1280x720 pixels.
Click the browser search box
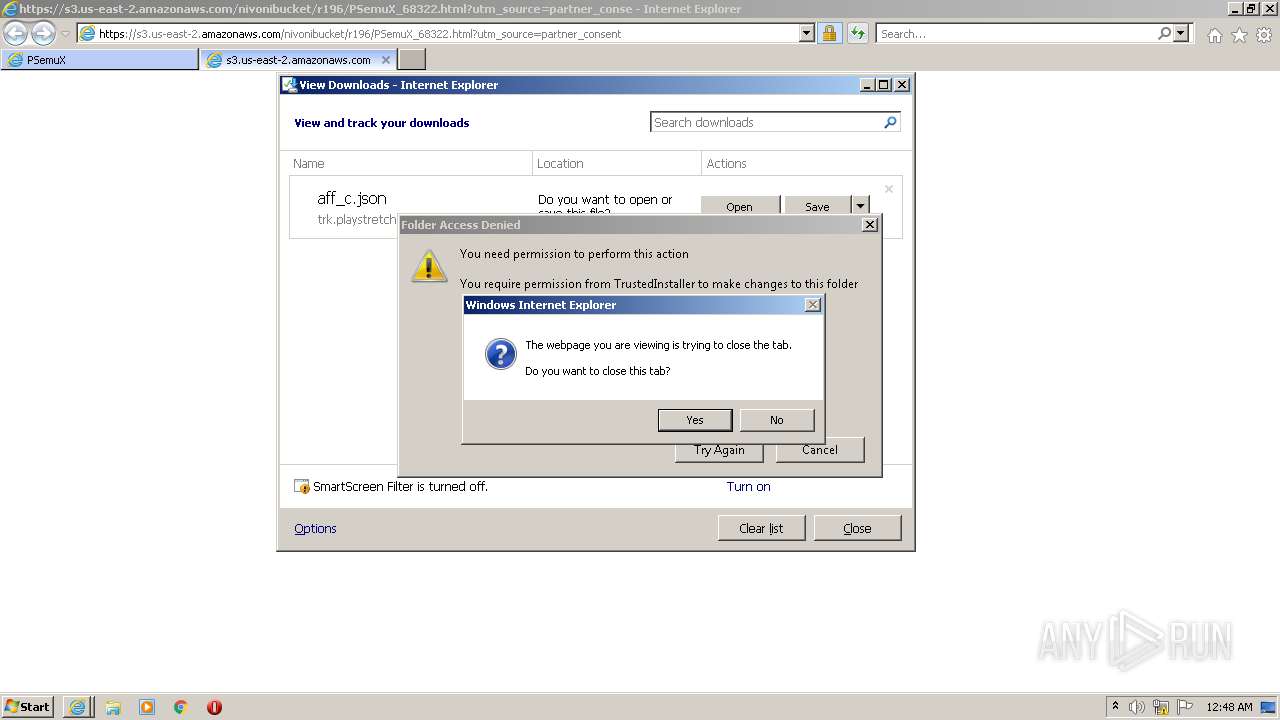pyautogui.click(x=1016, y=33)
